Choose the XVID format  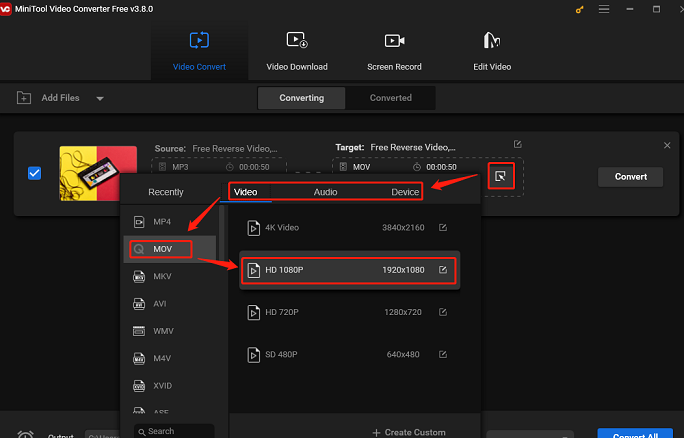[170, 386]
